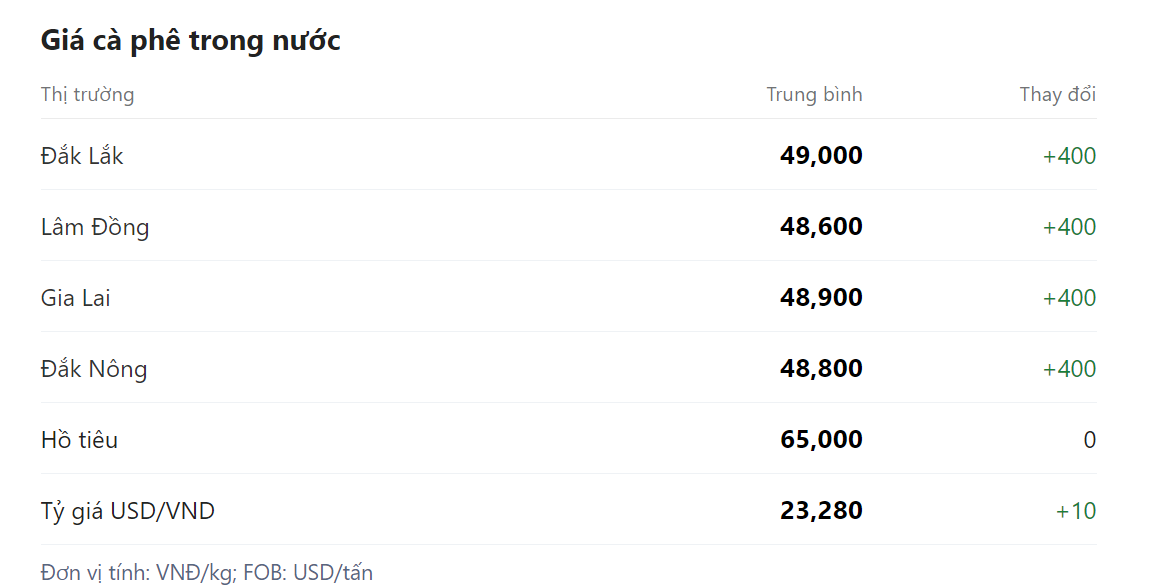Select the Đắk Nông market name
The image size is (1170, 587).
point(94,369)
